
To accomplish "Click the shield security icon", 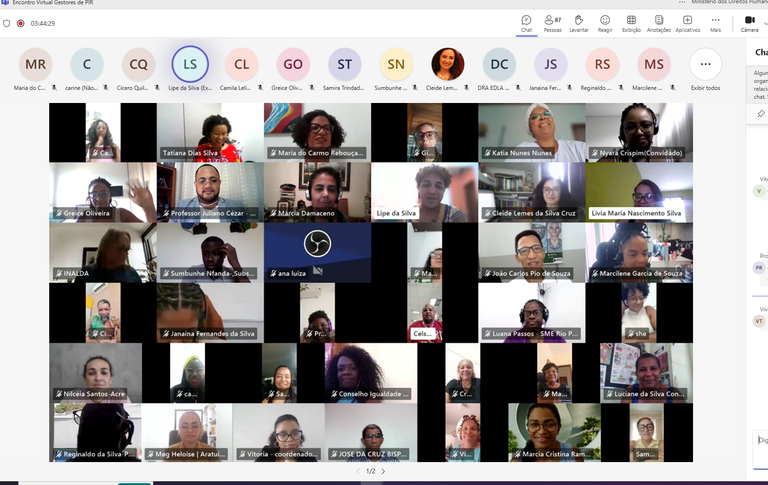I will coord(6,23).
